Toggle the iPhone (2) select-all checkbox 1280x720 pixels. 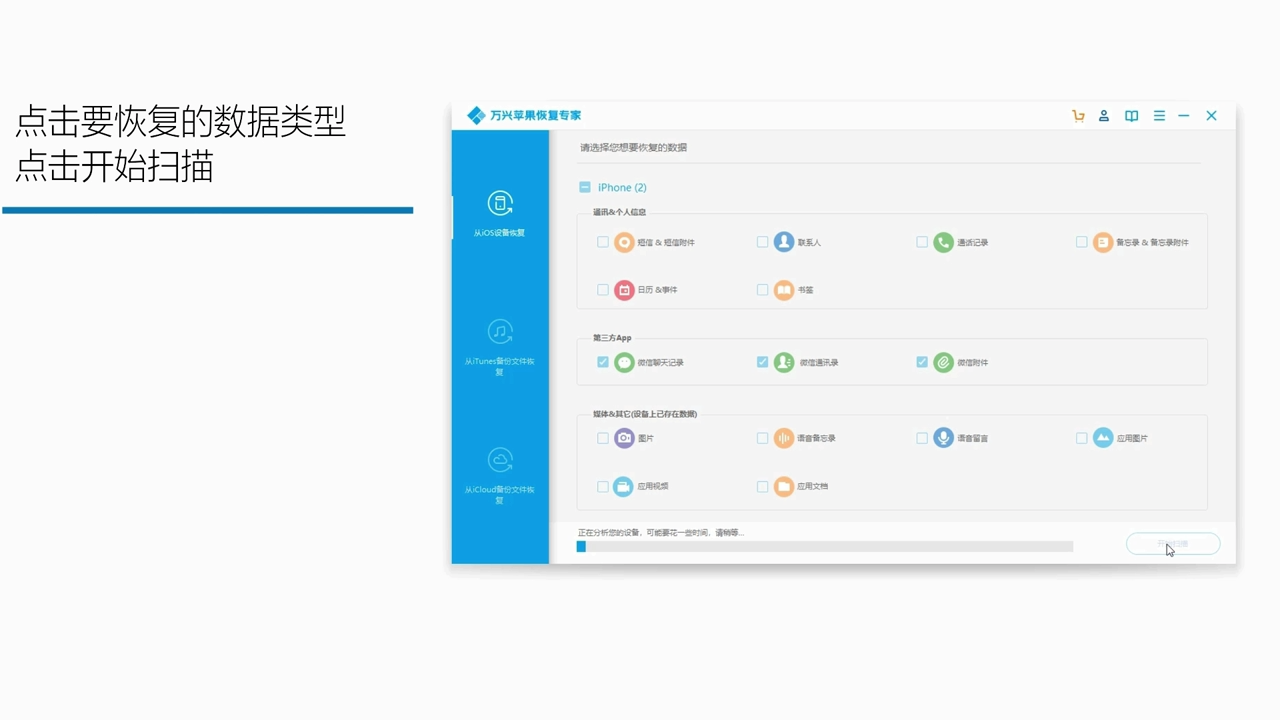585,187
